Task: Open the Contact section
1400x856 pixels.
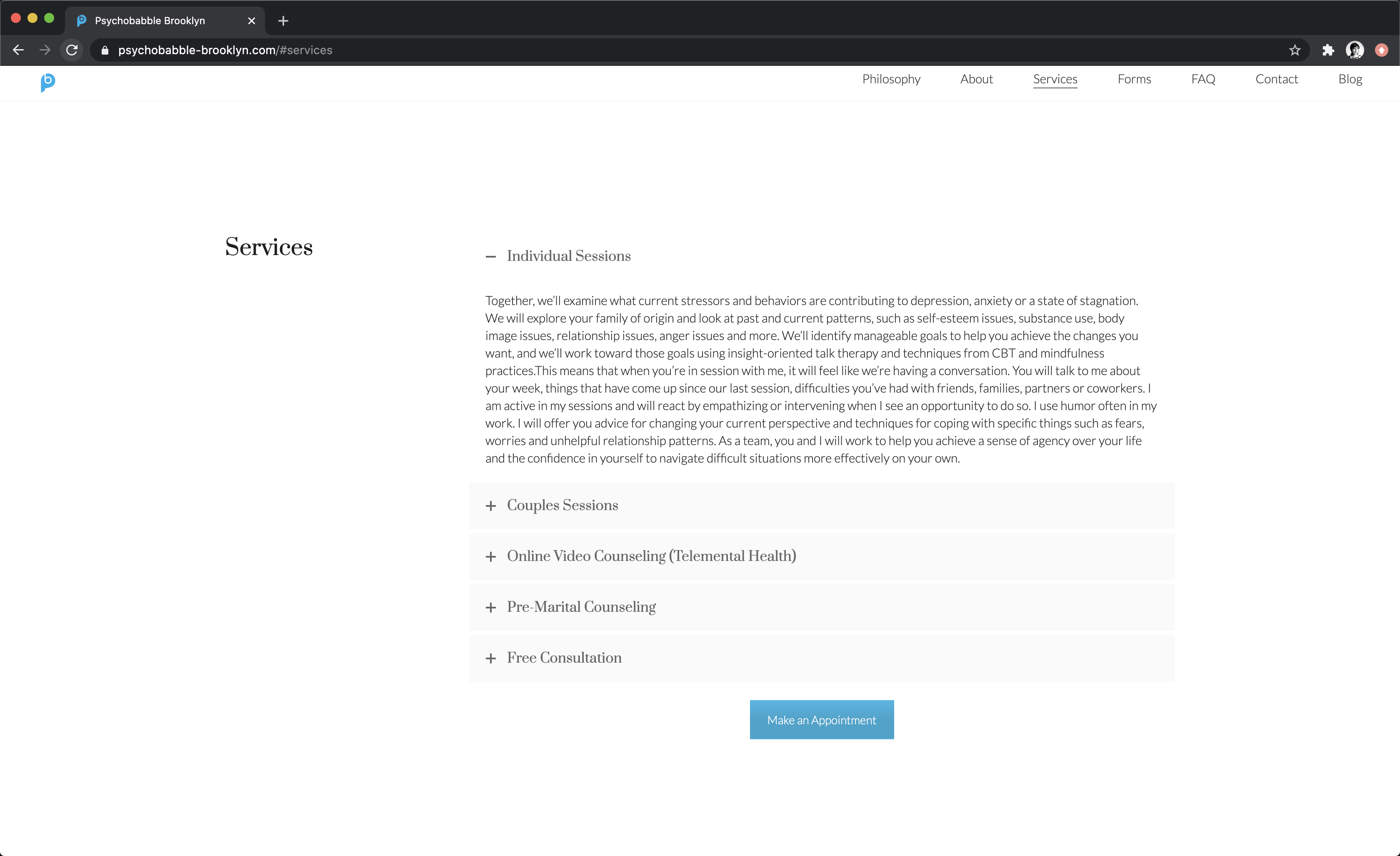Action: point(1276,79)
